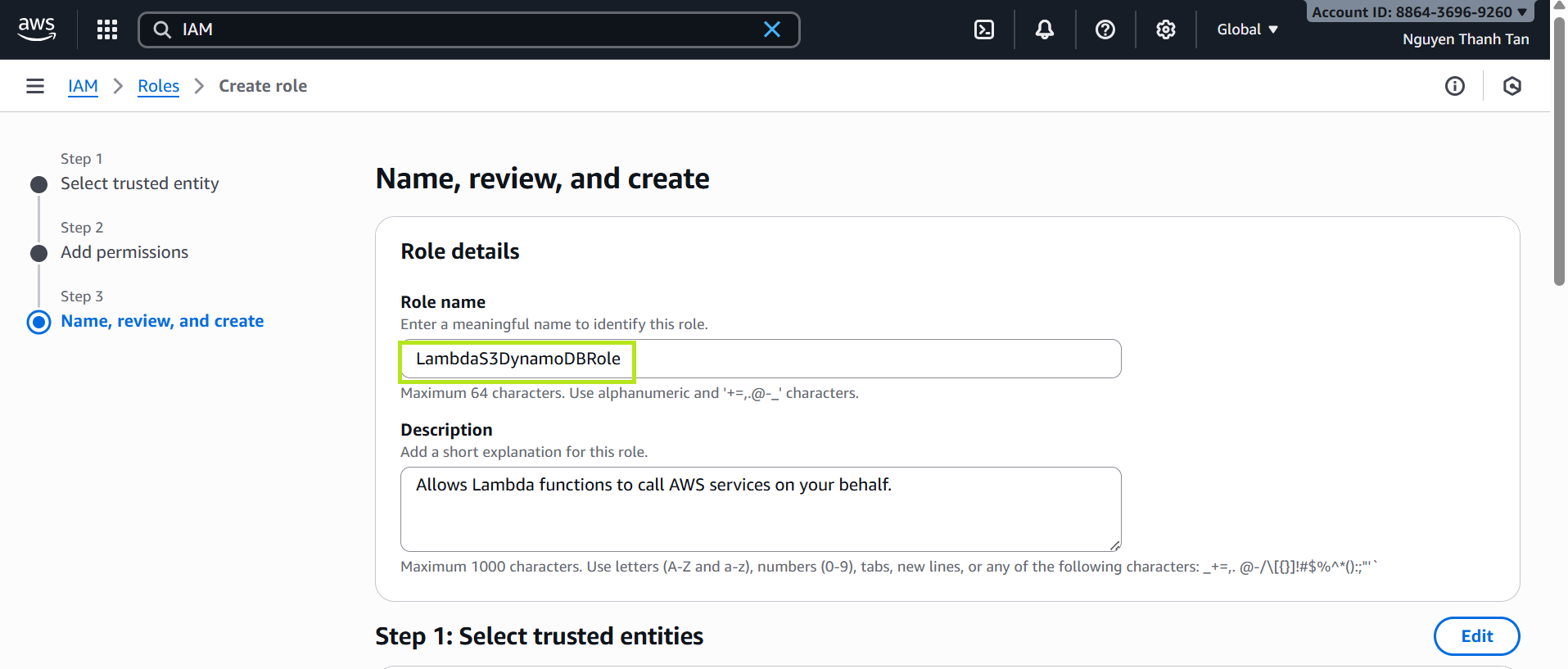
Task: Open the help question mark menu
Action: click(x=1105, y=29)
